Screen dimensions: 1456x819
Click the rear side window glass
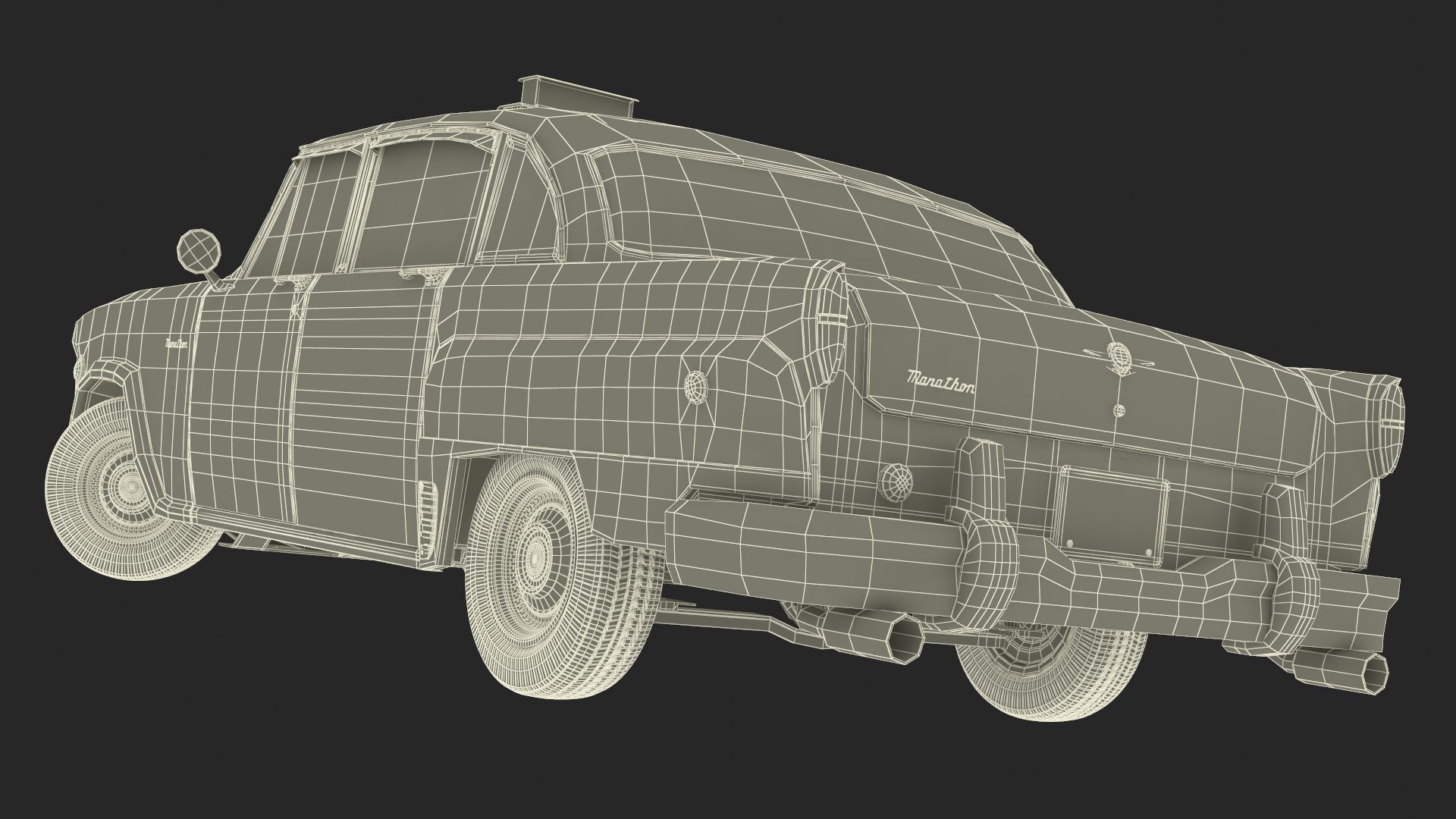point(425,205)
